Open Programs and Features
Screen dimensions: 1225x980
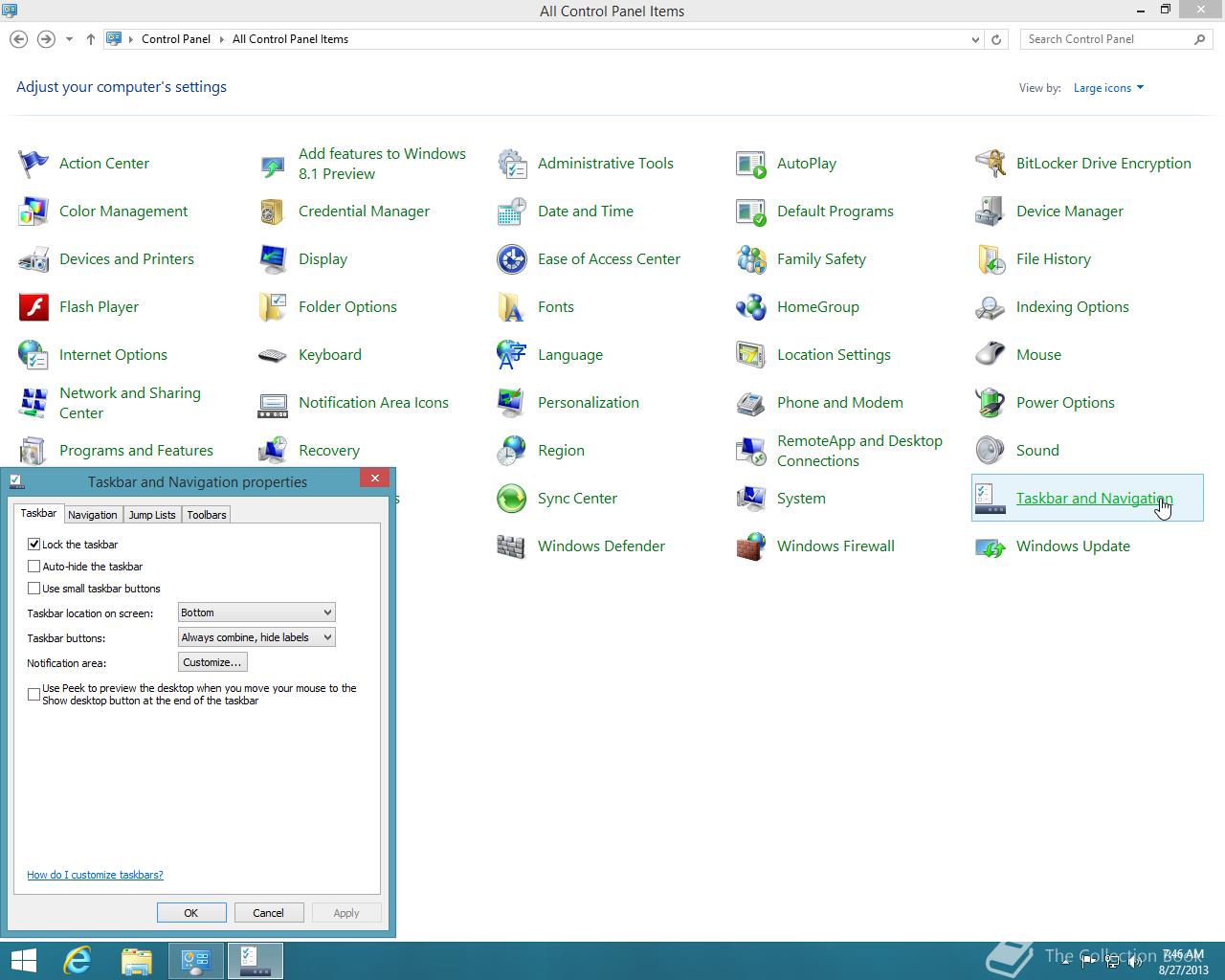coord(136,451)
